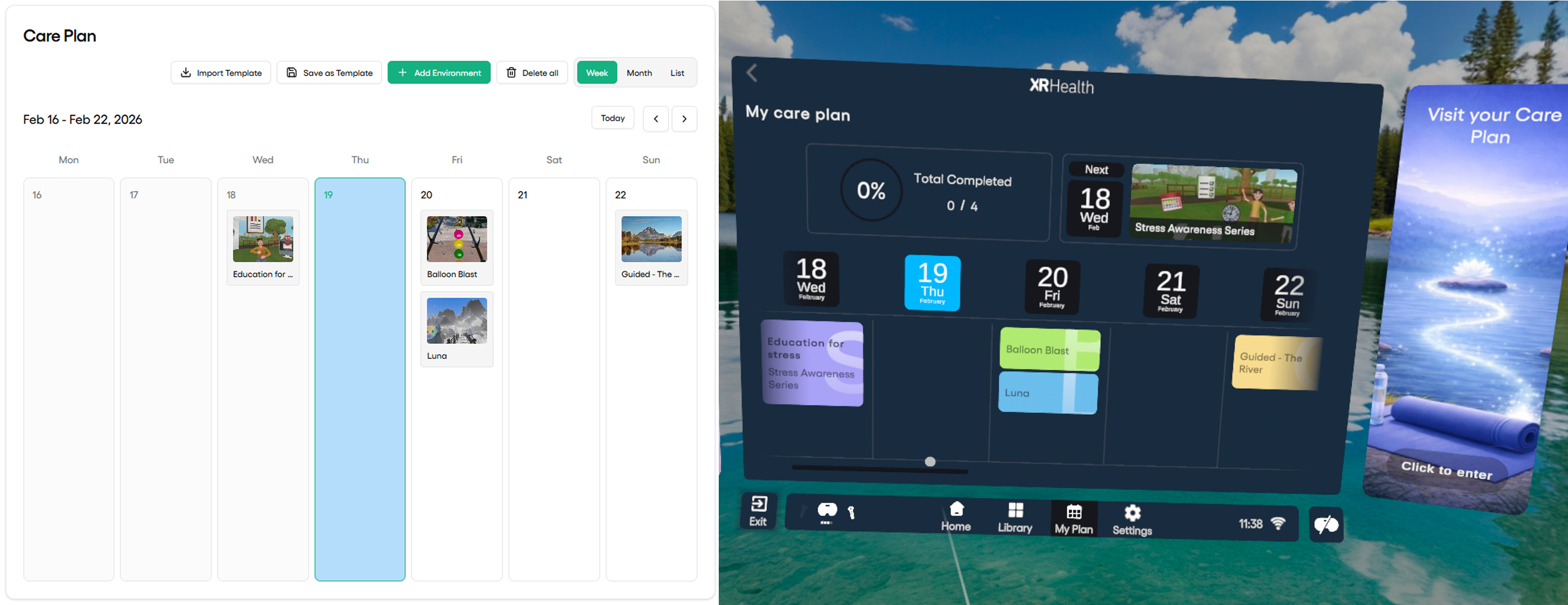Switch to the Week view tab

point(597,73)
